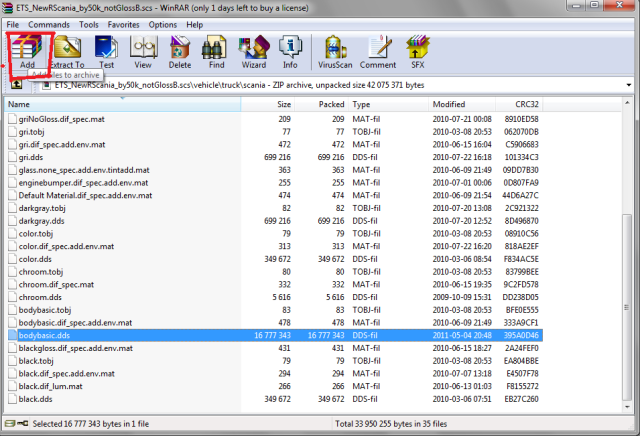640x436 pixels.
Task: Click the CRC32 value 8910ED58
Action: click(x=521, y=119)
